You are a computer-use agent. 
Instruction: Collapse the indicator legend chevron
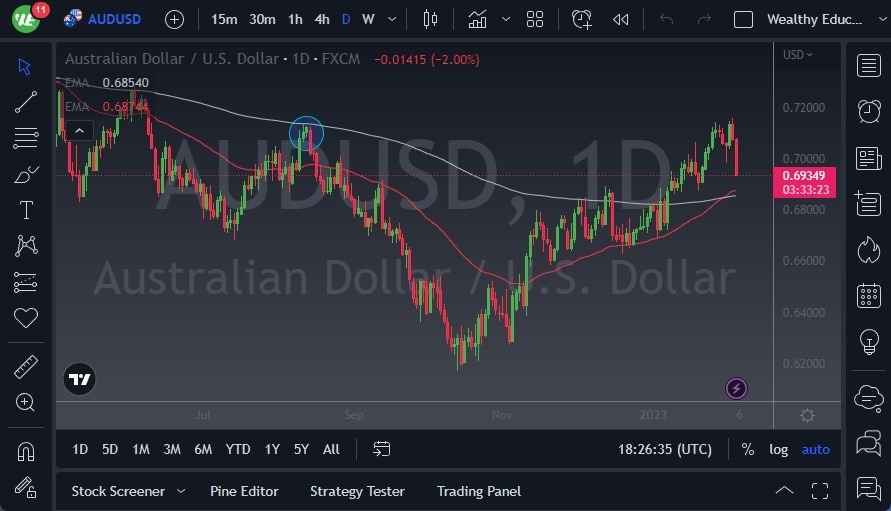coord(80,131)
